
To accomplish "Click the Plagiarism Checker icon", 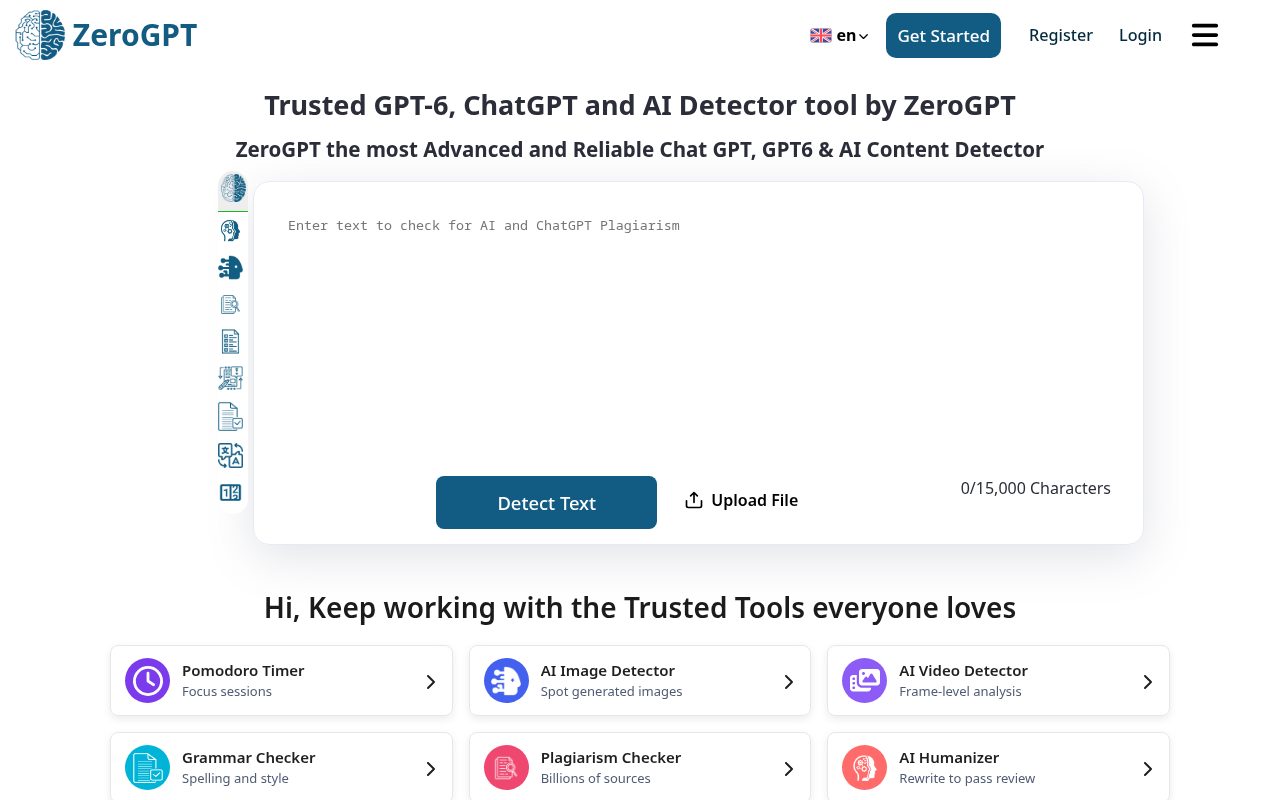I will (x=506, y=768).
